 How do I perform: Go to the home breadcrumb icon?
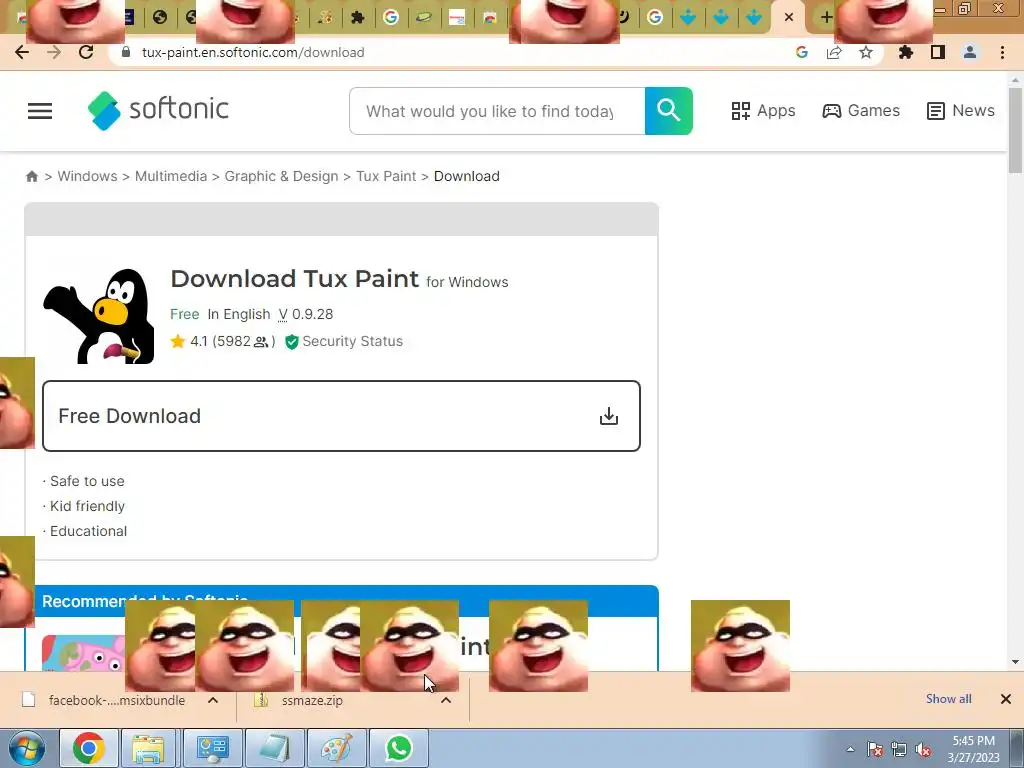31,176
